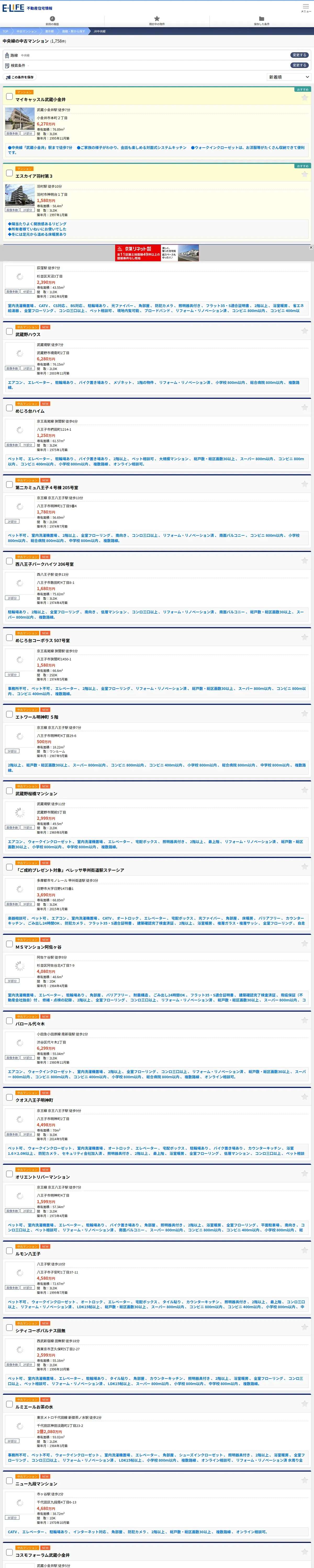
Task: Save search via この条件を保存
Action: [x=20, y=77]
